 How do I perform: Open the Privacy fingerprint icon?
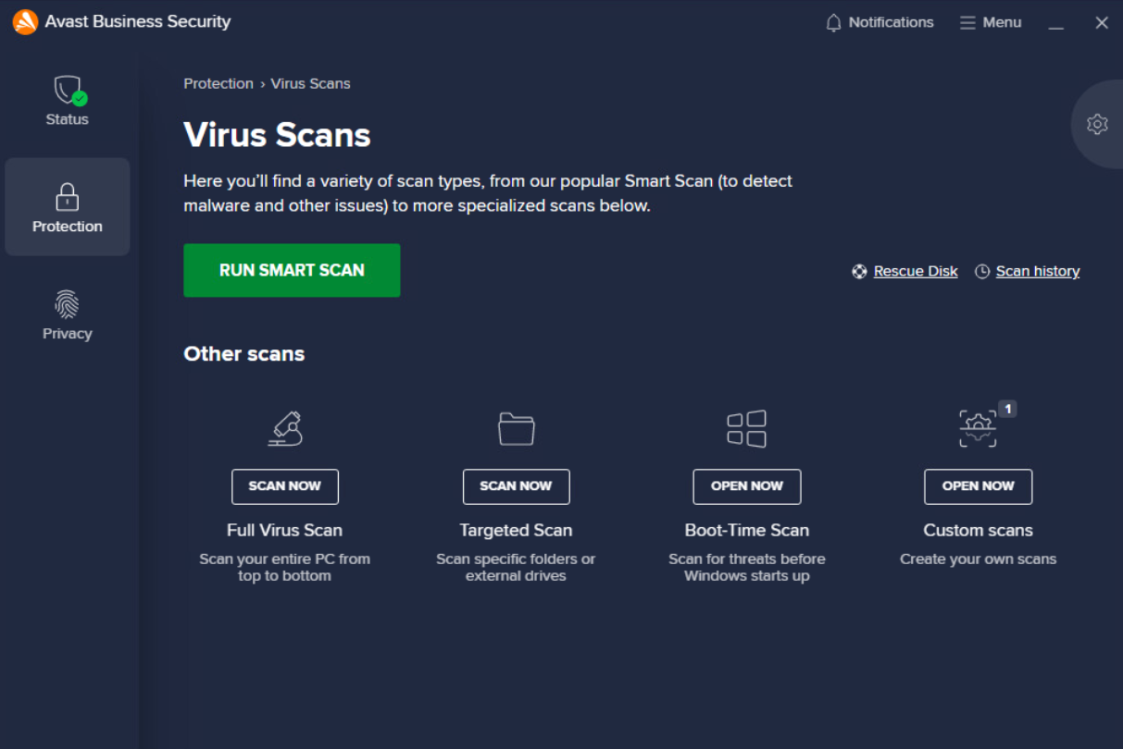coord(67,304)
